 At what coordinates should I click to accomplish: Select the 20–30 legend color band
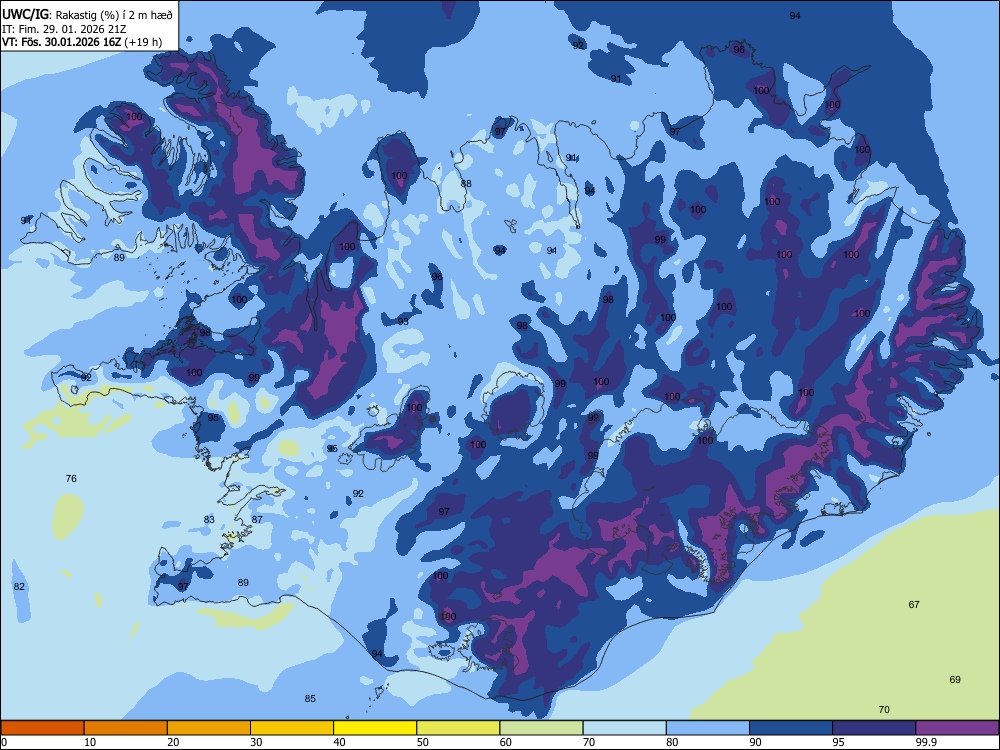[209, 728]
